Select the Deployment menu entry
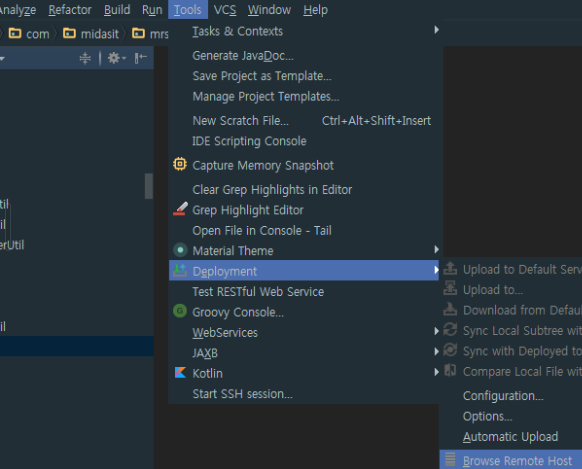 [x=304, y=270]
